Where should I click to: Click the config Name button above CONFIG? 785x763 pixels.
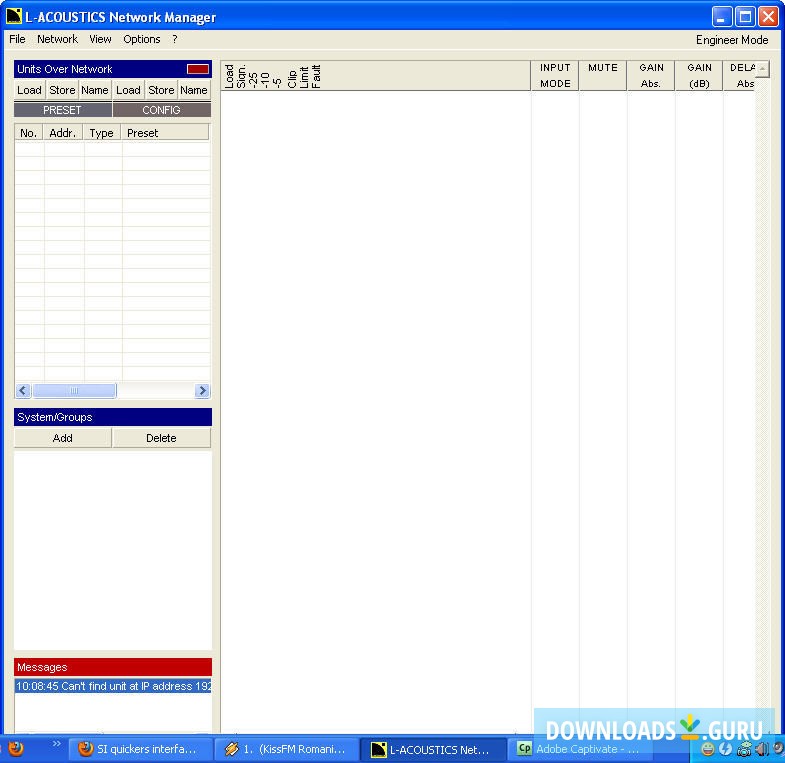coord(194,90)
